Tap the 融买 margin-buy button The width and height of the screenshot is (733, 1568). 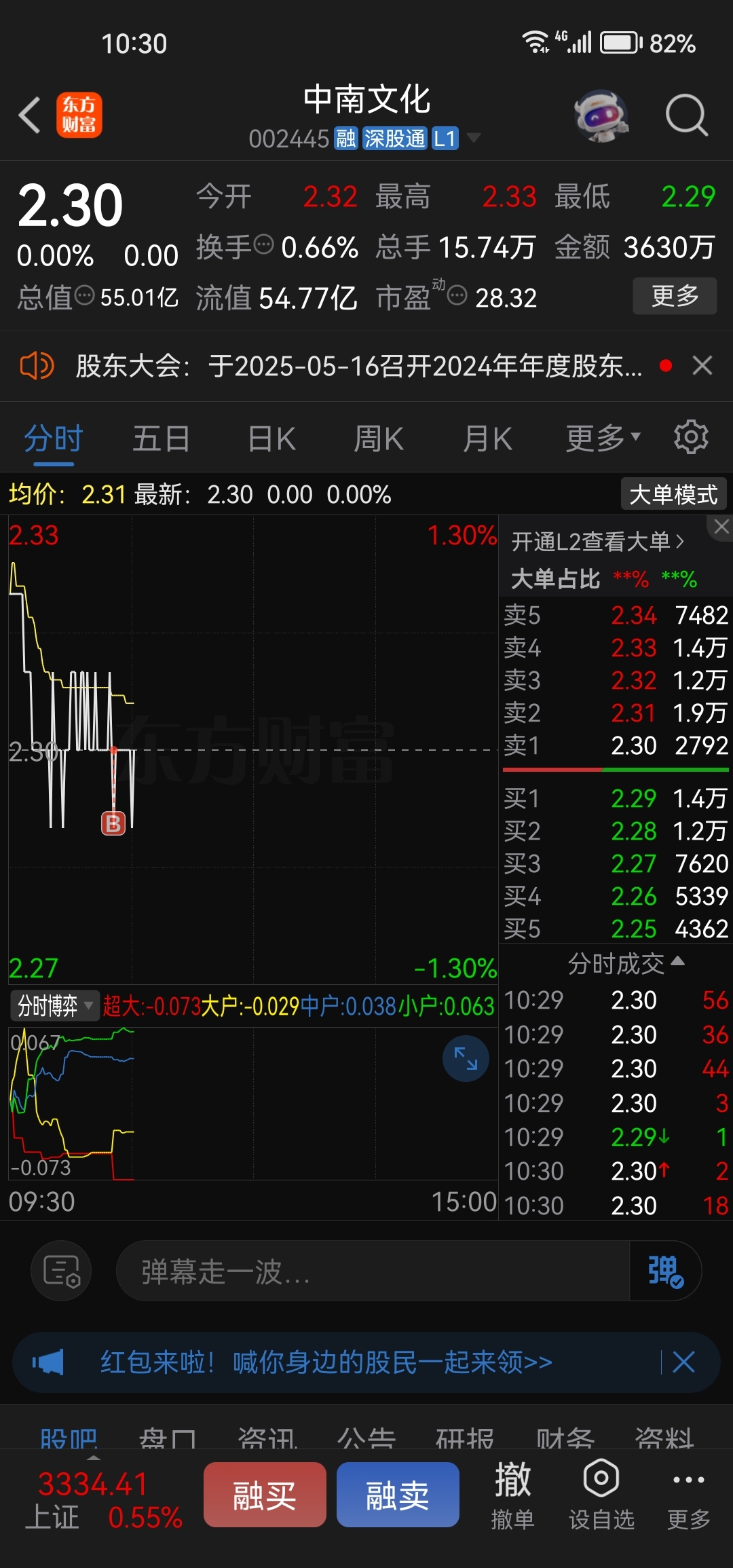pyautogui.click(x=265, y=1495)
